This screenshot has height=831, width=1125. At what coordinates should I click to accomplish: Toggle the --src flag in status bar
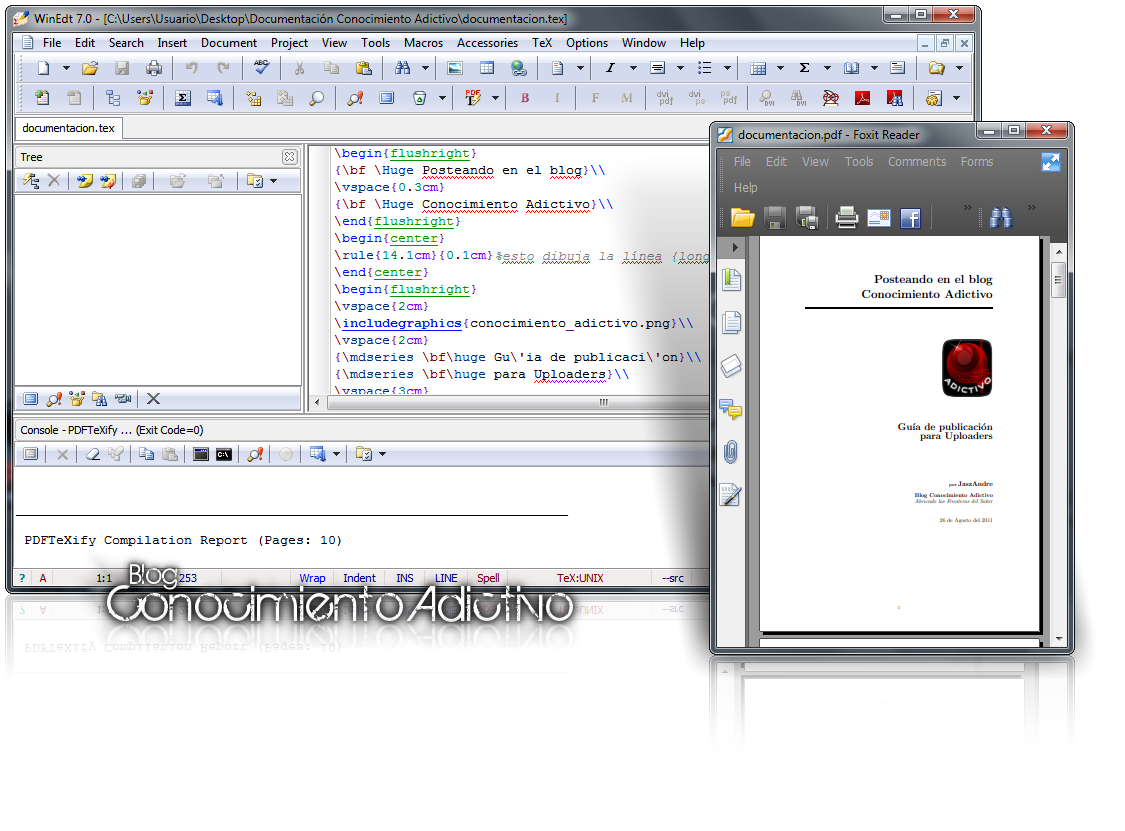[673, 578]
